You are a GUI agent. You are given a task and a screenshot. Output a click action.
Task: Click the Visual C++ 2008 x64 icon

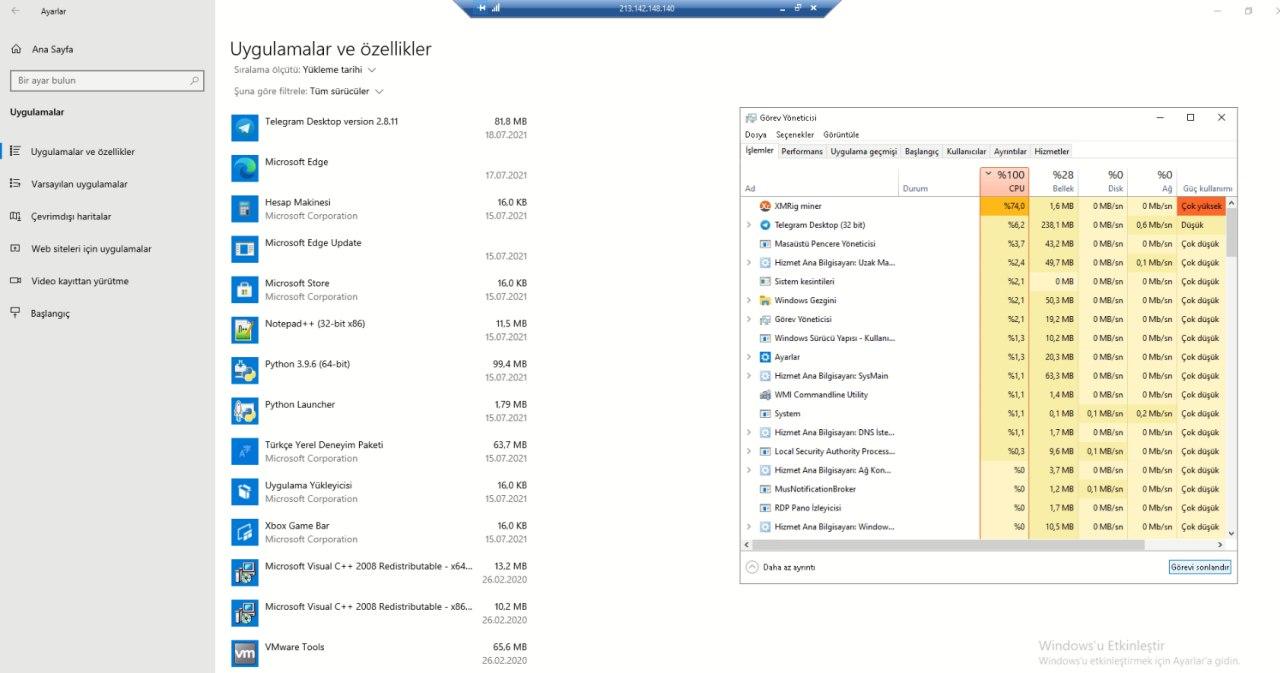tap(245, 573)
